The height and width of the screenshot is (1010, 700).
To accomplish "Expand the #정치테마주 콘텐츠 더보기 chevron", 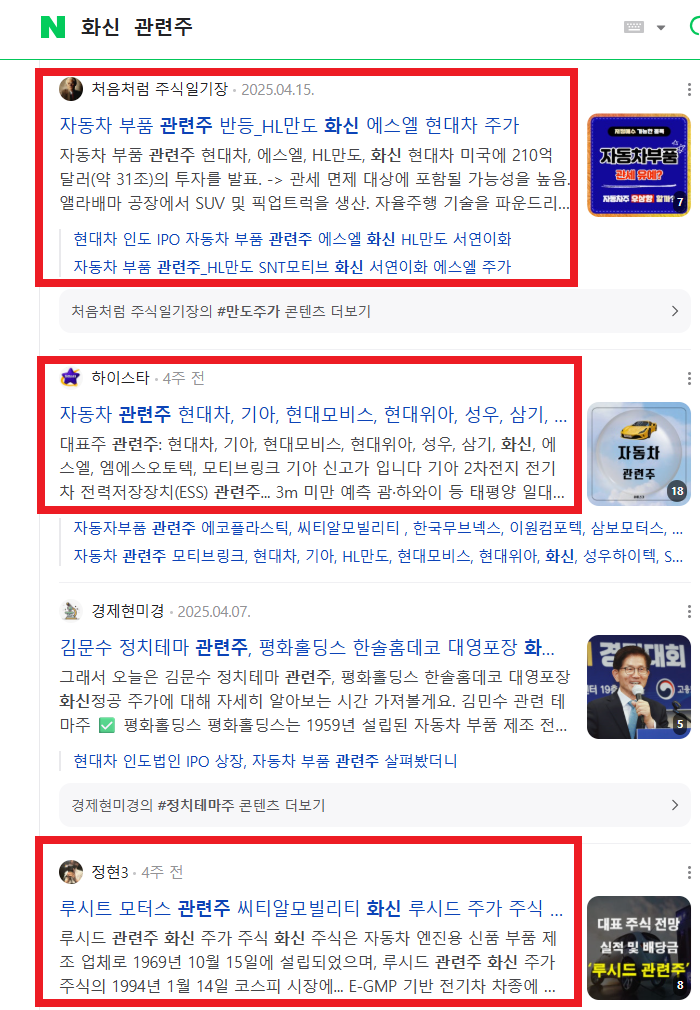I will click(x=675, y=805).
